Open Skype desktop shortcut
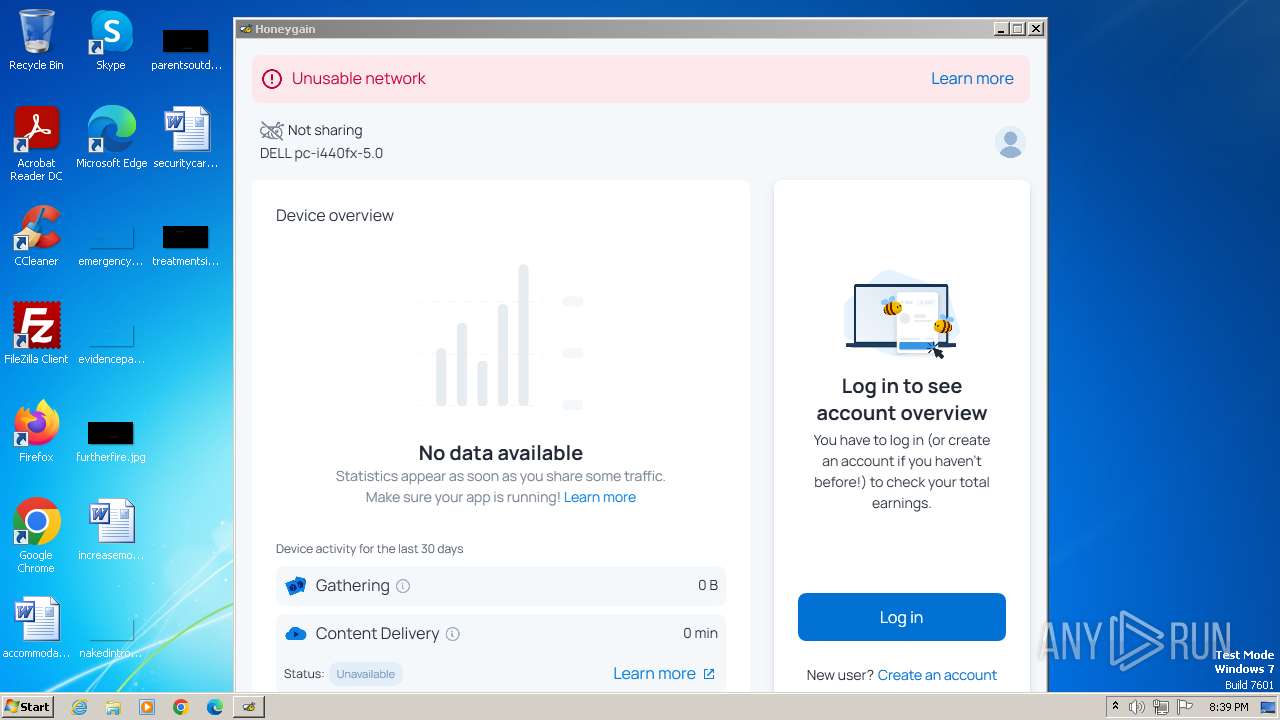The width and height of the screenshot is (1280, 720). 110,41
